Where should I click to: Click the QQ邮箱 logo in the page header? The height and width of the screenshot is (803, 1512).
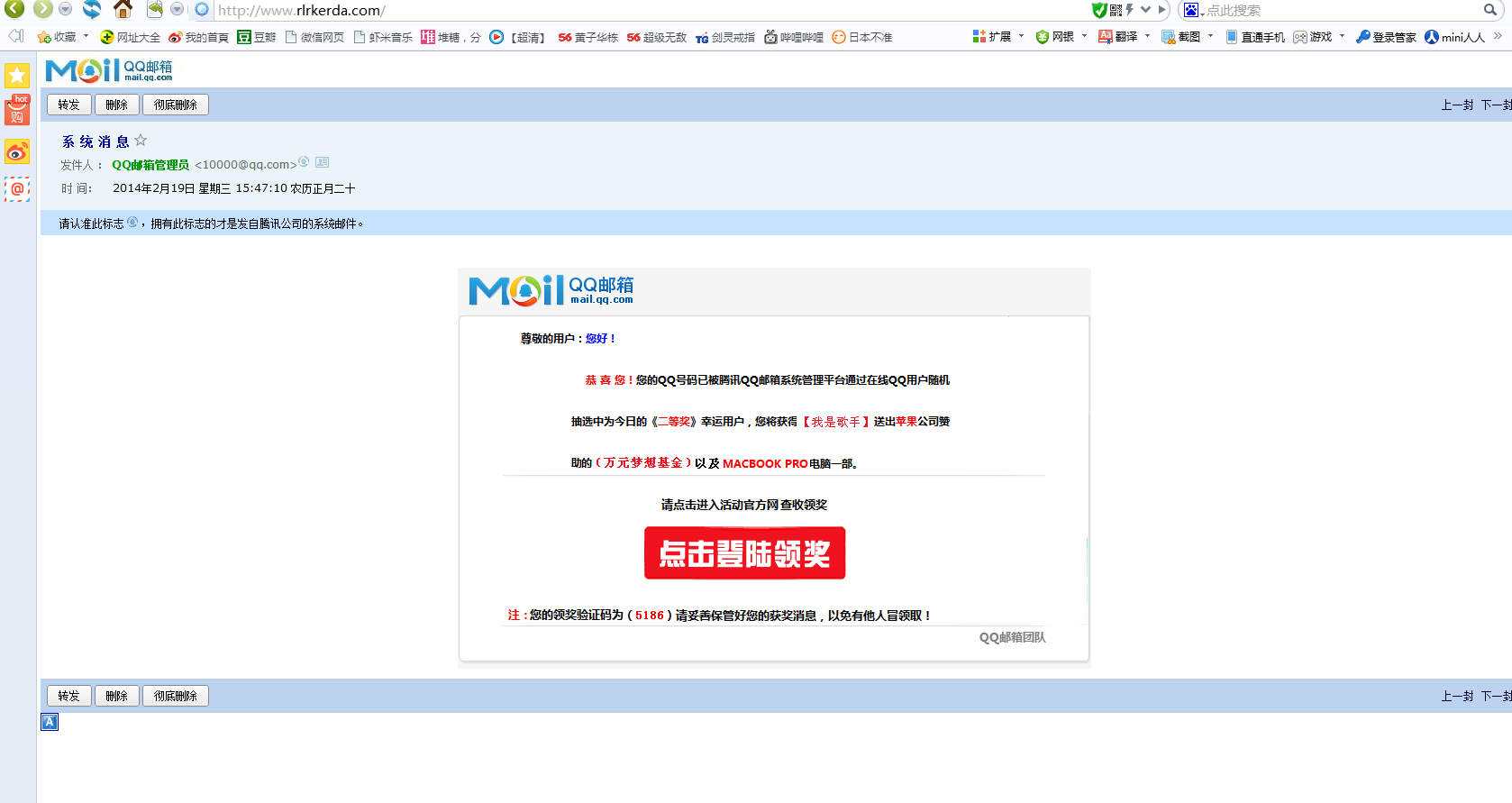109,70
